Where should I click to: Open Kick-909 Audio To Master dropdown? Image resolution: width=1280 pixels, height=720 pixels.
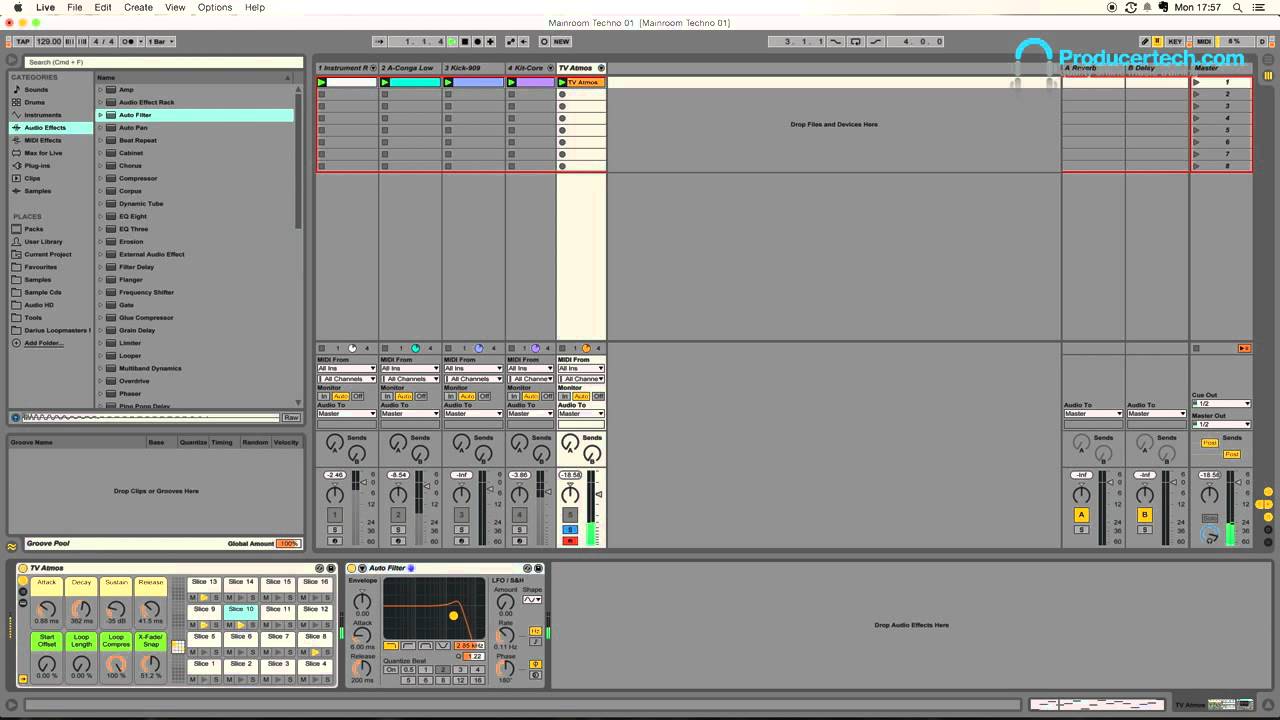click(473, 414)
